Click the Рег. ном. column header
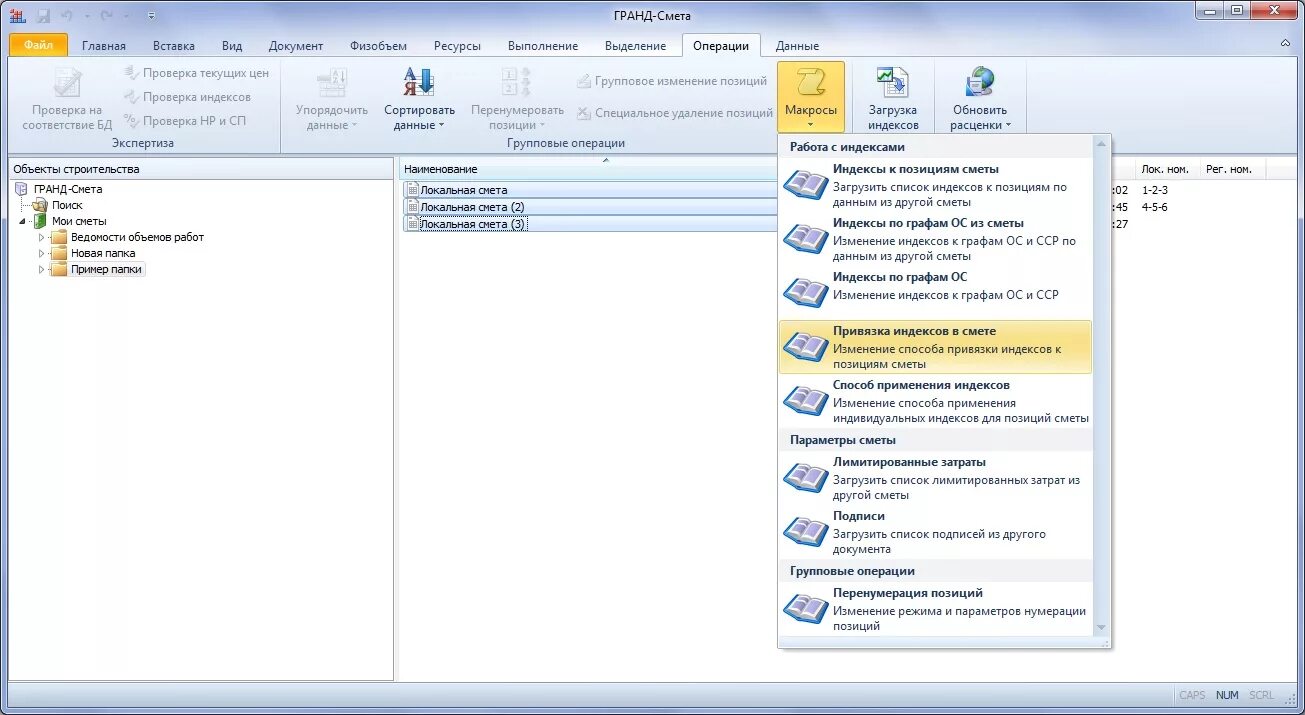This screenshot has height=715, width=1305. tap(1229, 169)
